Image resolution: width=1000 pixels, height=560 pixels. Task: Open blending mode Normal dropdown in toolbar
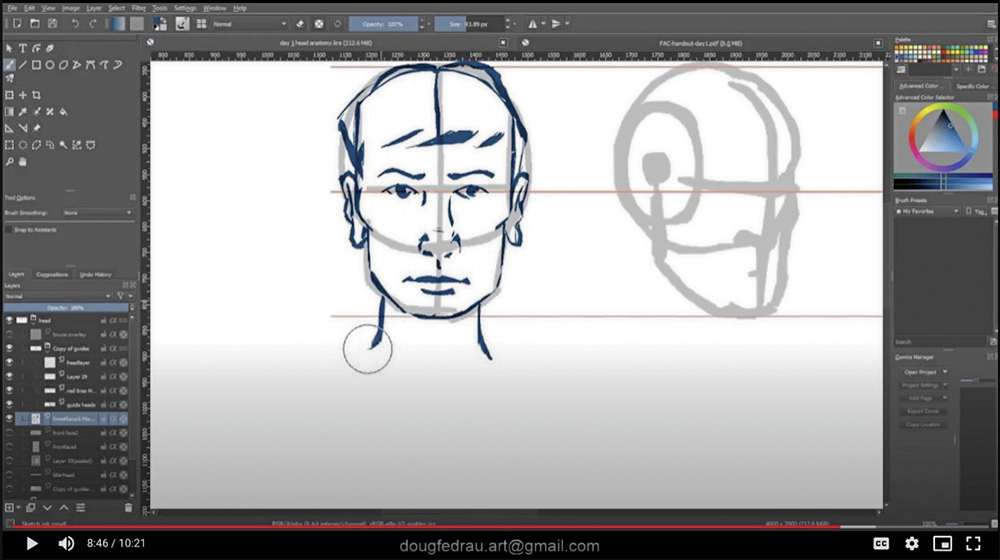(x=248, y=23)
